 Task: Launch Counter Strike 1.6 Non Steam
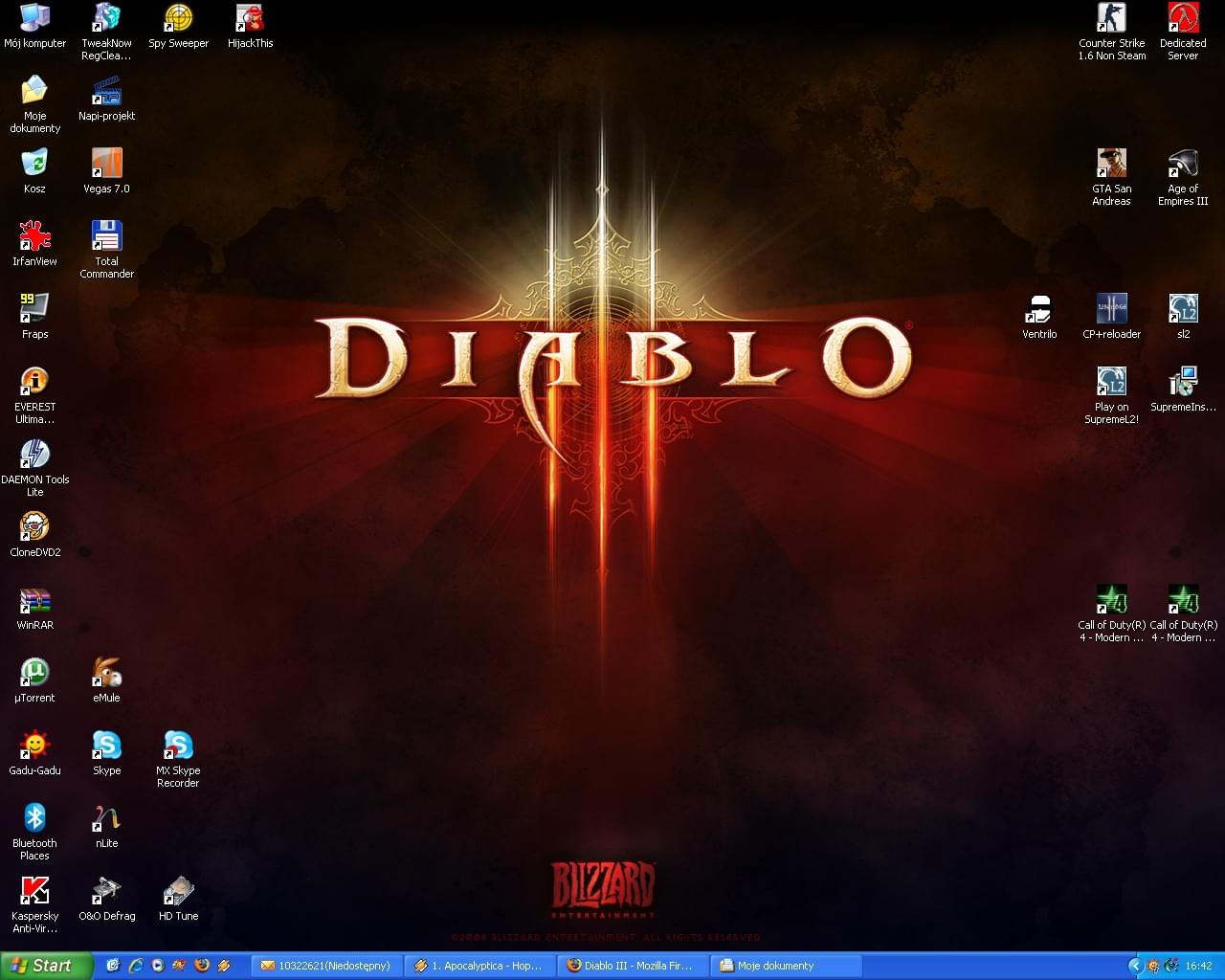pos(1111,32)
